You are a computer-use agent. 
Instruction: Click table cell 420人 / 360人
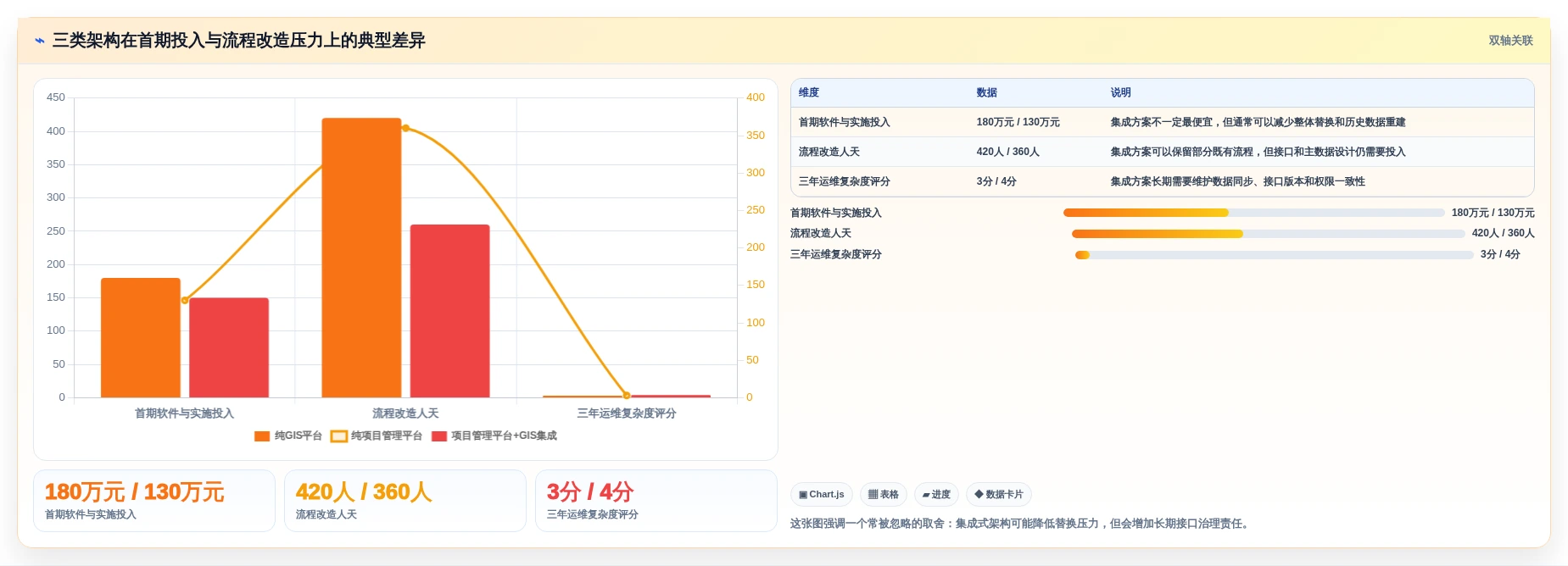(1007, 152)
